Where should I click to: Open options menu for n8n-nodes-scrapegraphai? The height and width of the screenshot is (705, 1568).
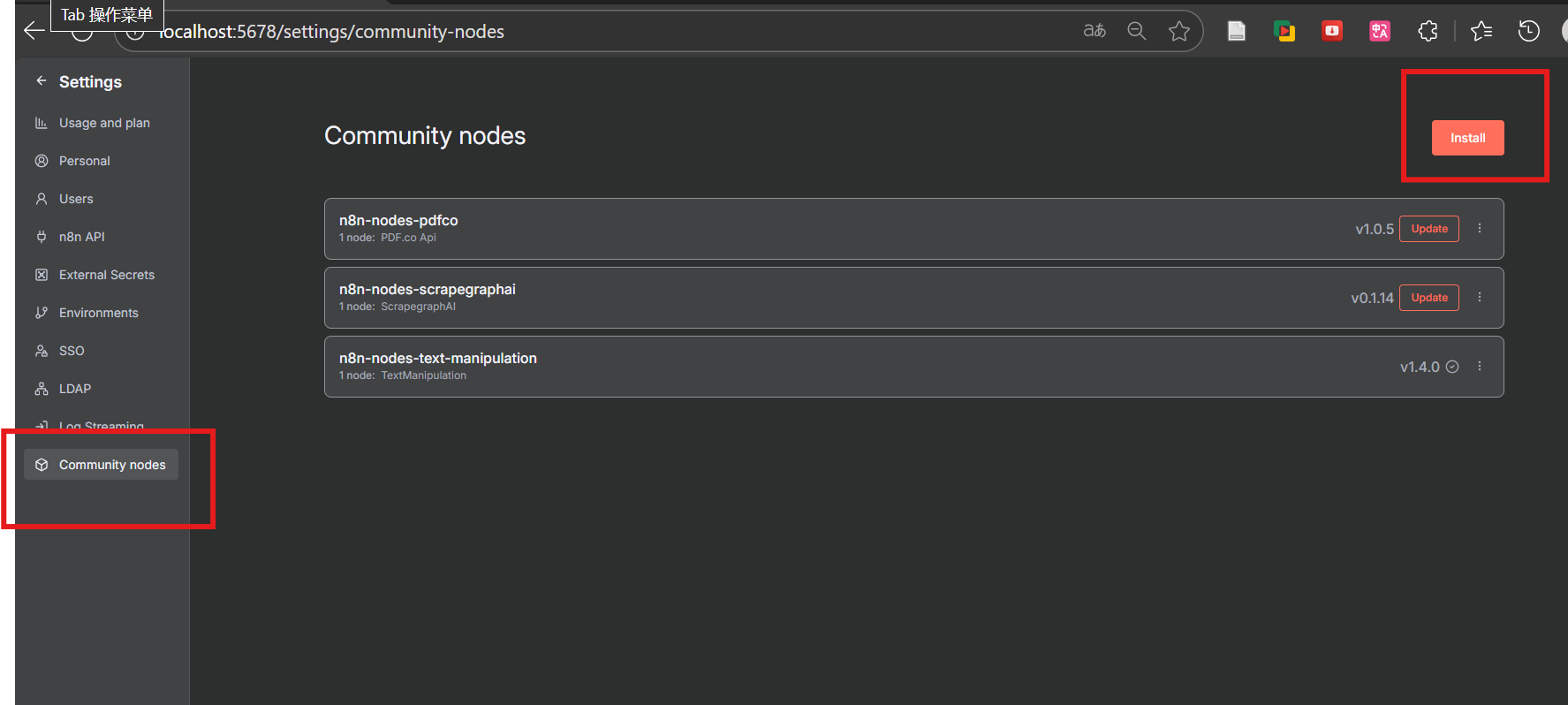[x=1480, y=297]
